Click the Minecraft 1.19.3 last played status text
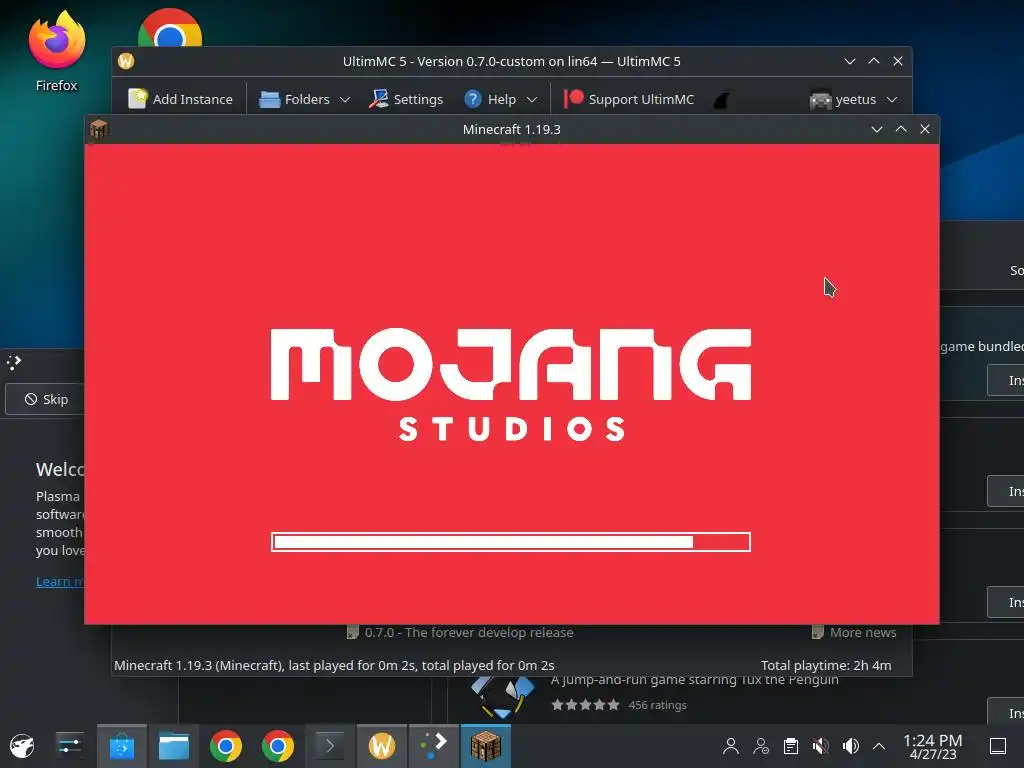The image size is (1024, 768). point(334,665)
